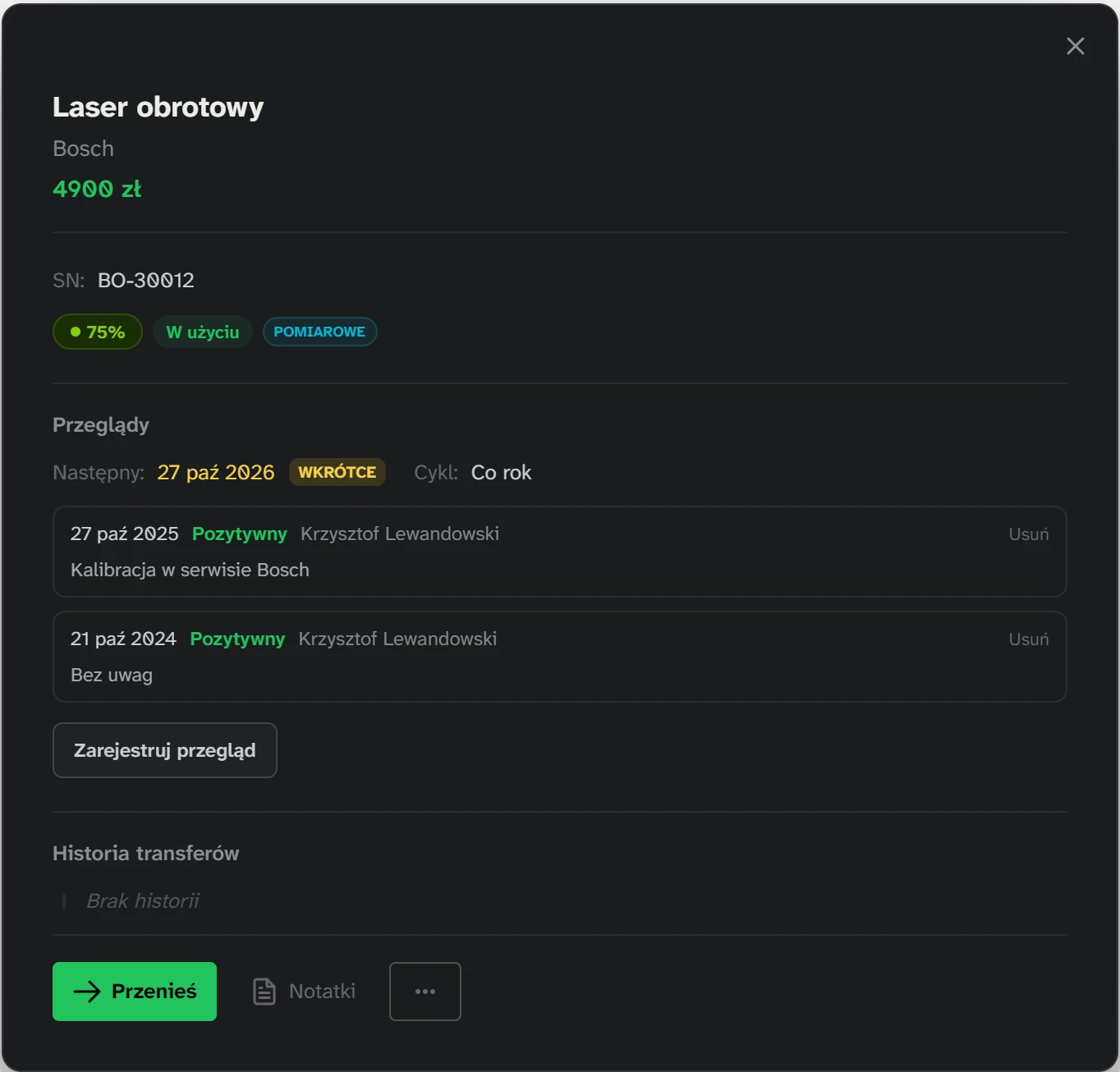The width and height of the screenshot is (1120, 1072).
Task: Click the Bosch brand name
Action: coord(83,149)
